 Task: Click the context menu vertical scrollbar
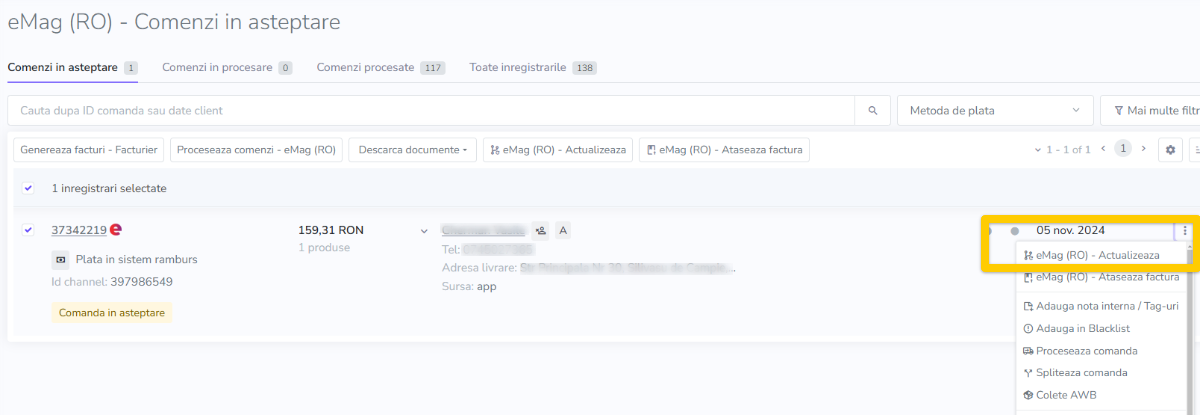pos(1189,327)
